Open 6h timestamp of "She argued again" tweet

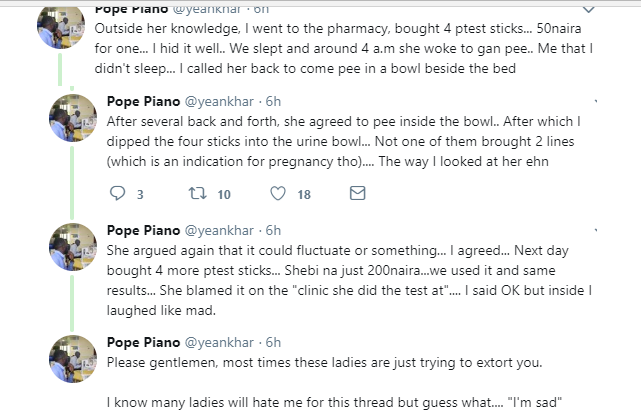click(x=273, y=230)
